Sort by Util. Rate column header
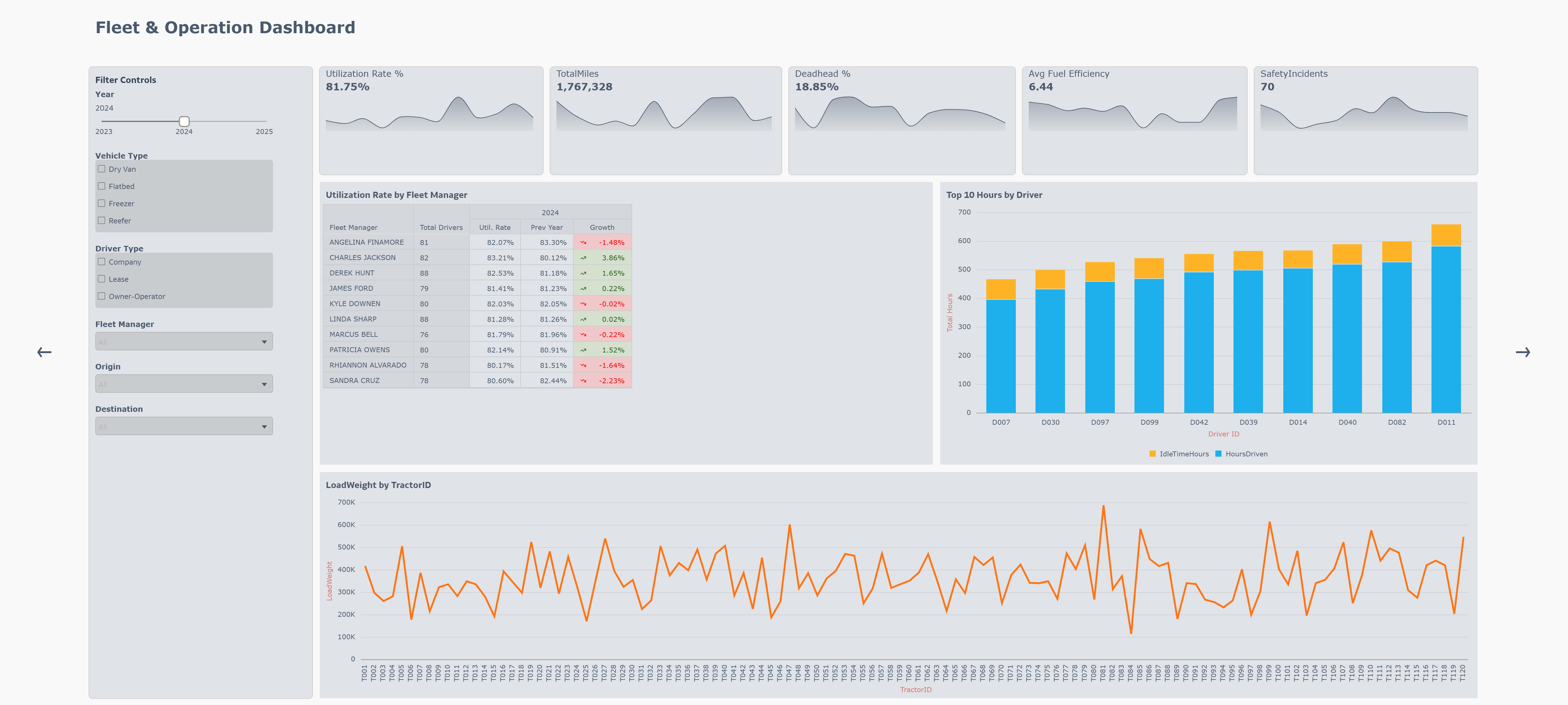The image size is (1568, 705). (x=494, y=227)
